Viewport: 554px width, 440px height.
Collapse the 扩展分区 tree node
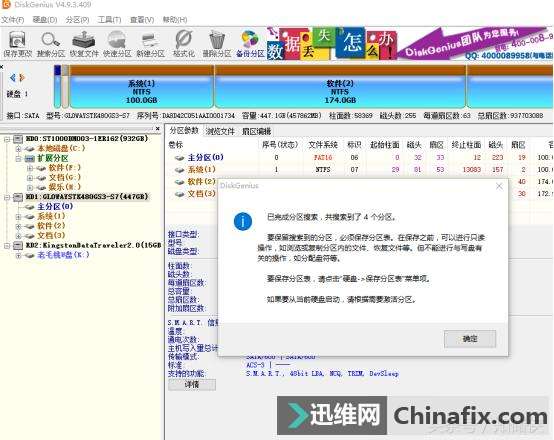pos(18,159)
